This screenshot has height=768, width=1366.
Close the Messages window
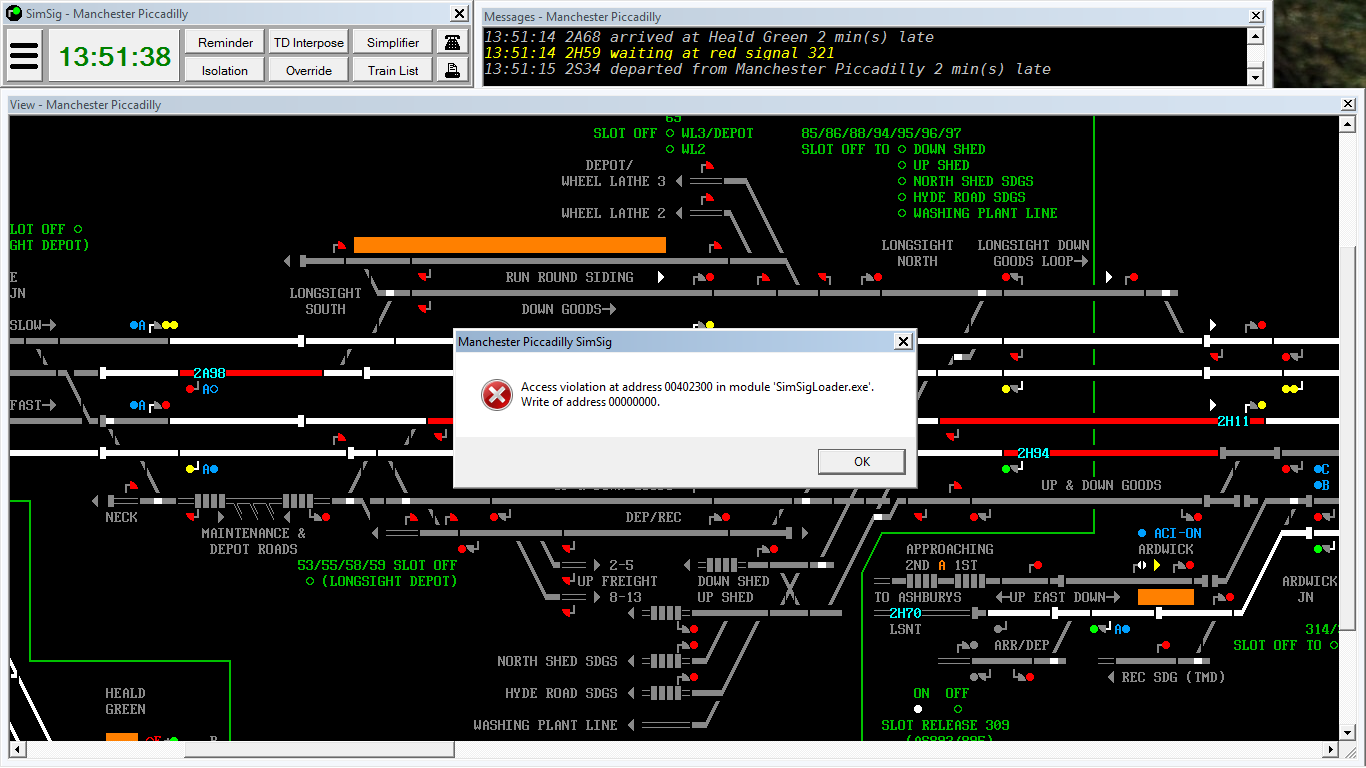point(1256,16)
